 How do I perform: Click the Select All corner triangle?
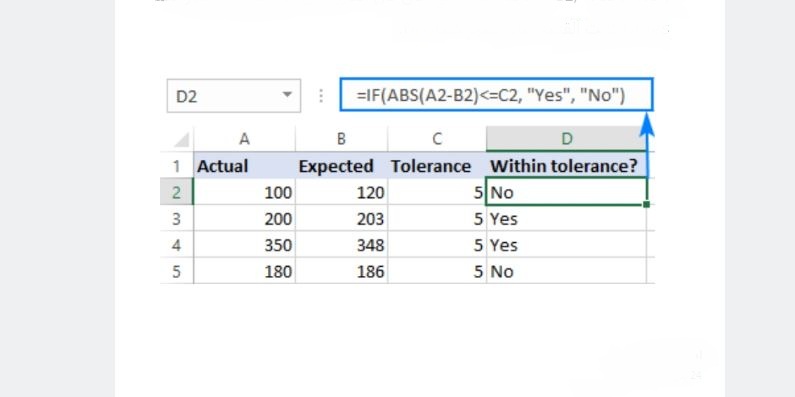(182, 139)
